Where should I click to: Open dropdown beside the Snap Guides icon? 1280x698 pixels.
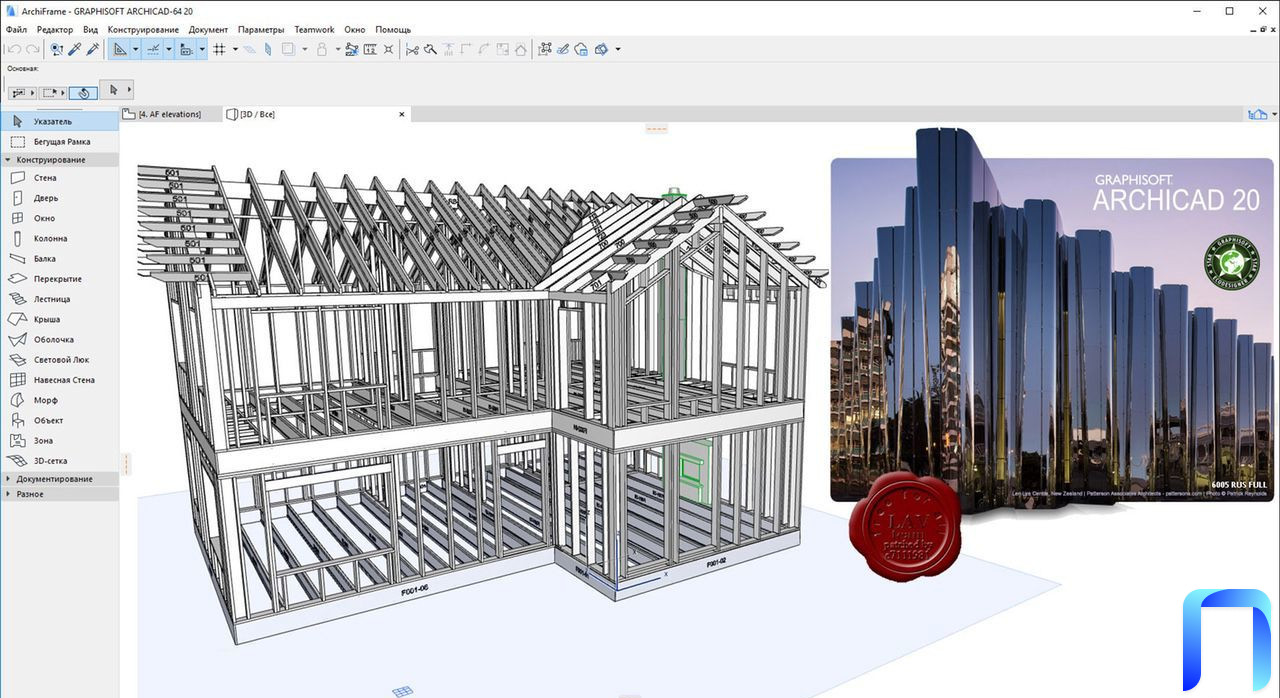click(x=168, y=49)
